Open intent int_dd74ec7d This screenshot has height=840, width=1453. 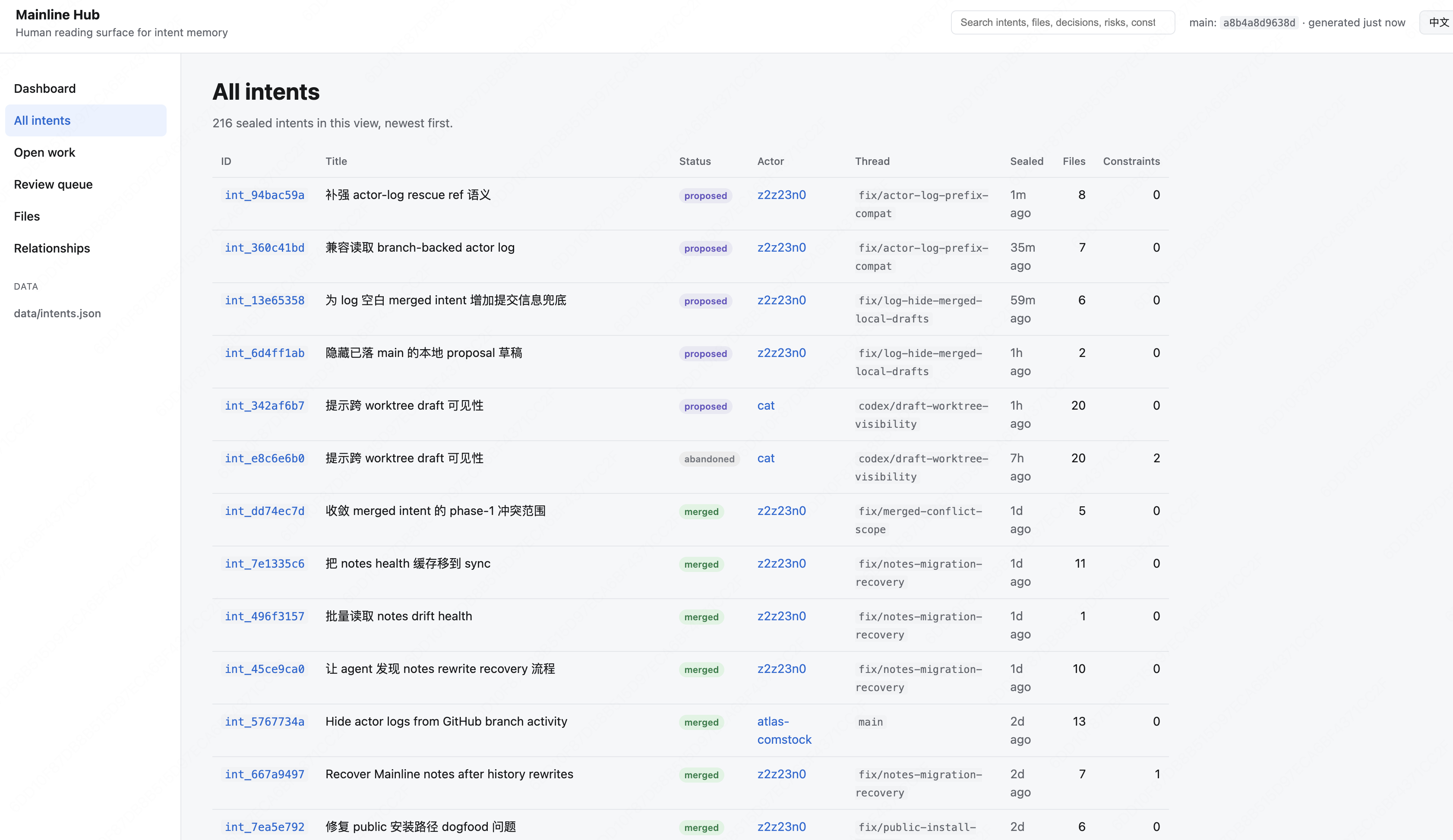(x=265, y=512)
